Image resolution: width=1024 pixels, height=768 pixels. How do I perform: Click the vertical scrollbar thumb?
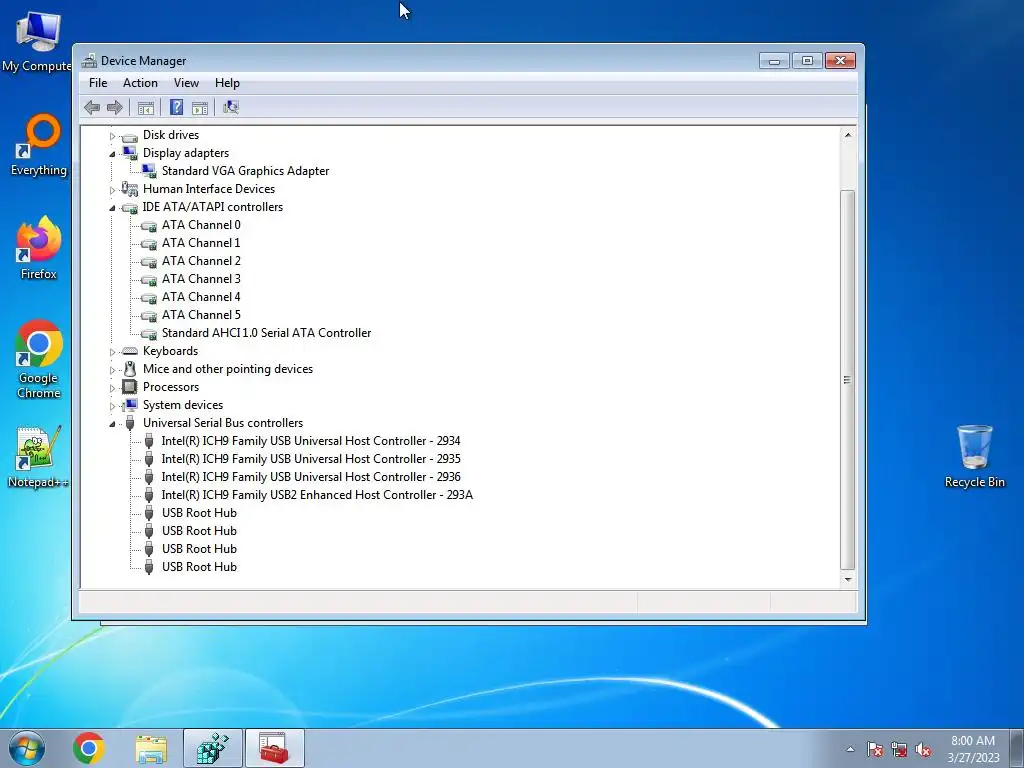pos(847,379)
